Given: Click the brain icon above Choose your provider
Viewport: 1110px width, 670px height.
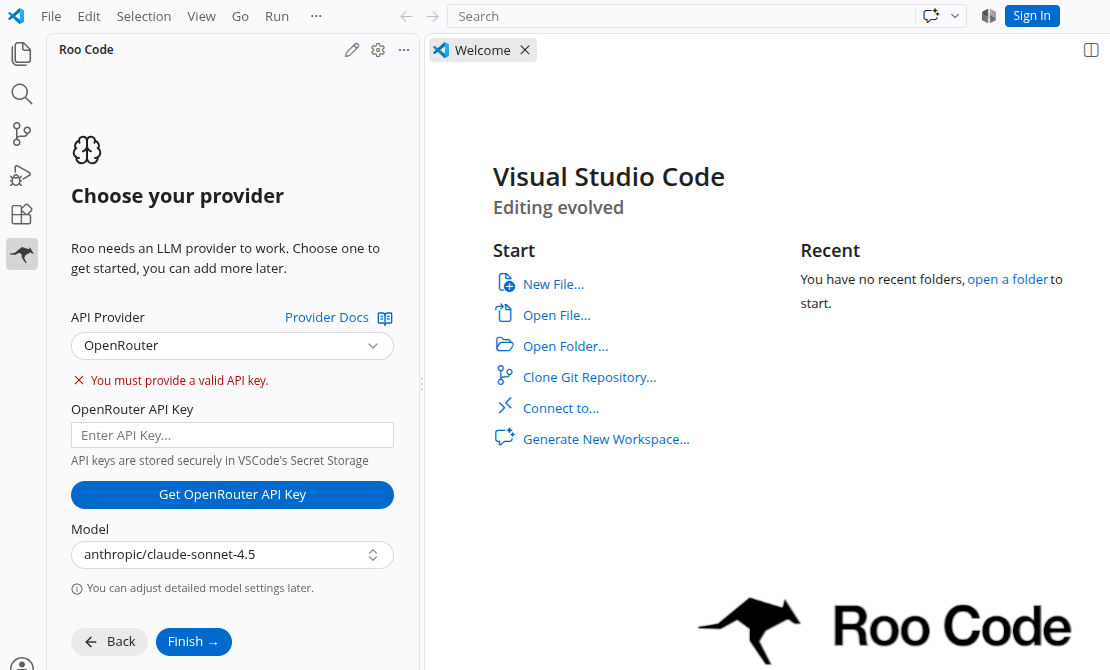Looking at the screenshot, I should [x=87, y=150].
